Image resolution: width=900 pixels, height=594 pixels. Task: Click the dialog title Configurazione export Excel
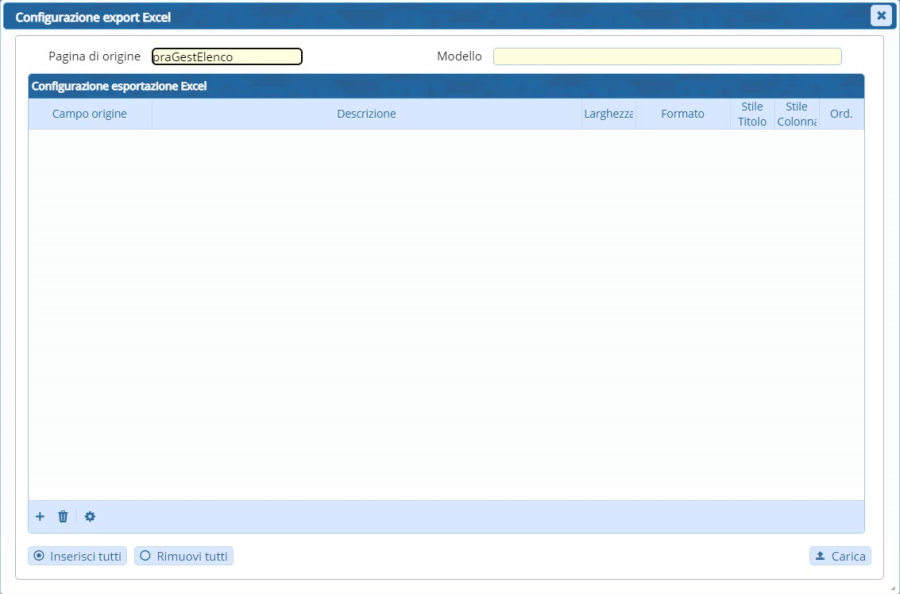93,17
